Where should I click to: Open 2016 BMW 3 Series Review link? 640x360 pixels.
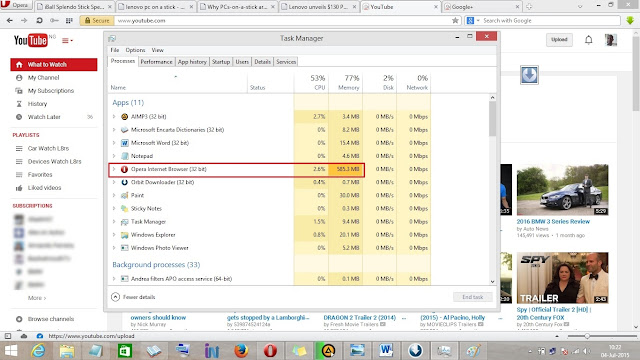pyautogui.click(x=553, y=221)
